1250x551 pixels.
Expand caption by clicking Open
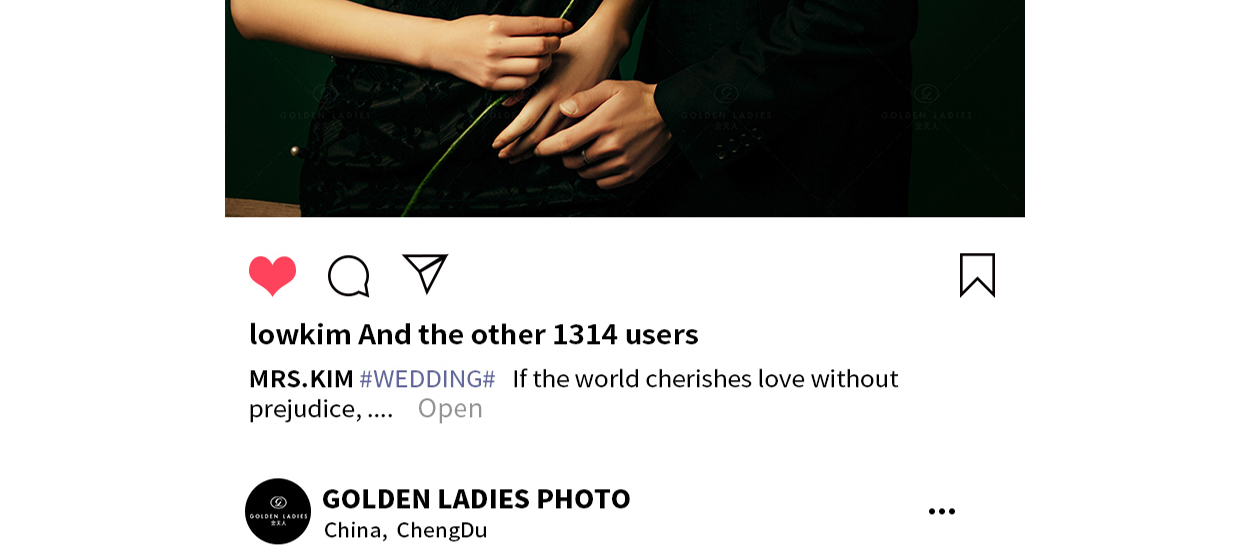450,408
